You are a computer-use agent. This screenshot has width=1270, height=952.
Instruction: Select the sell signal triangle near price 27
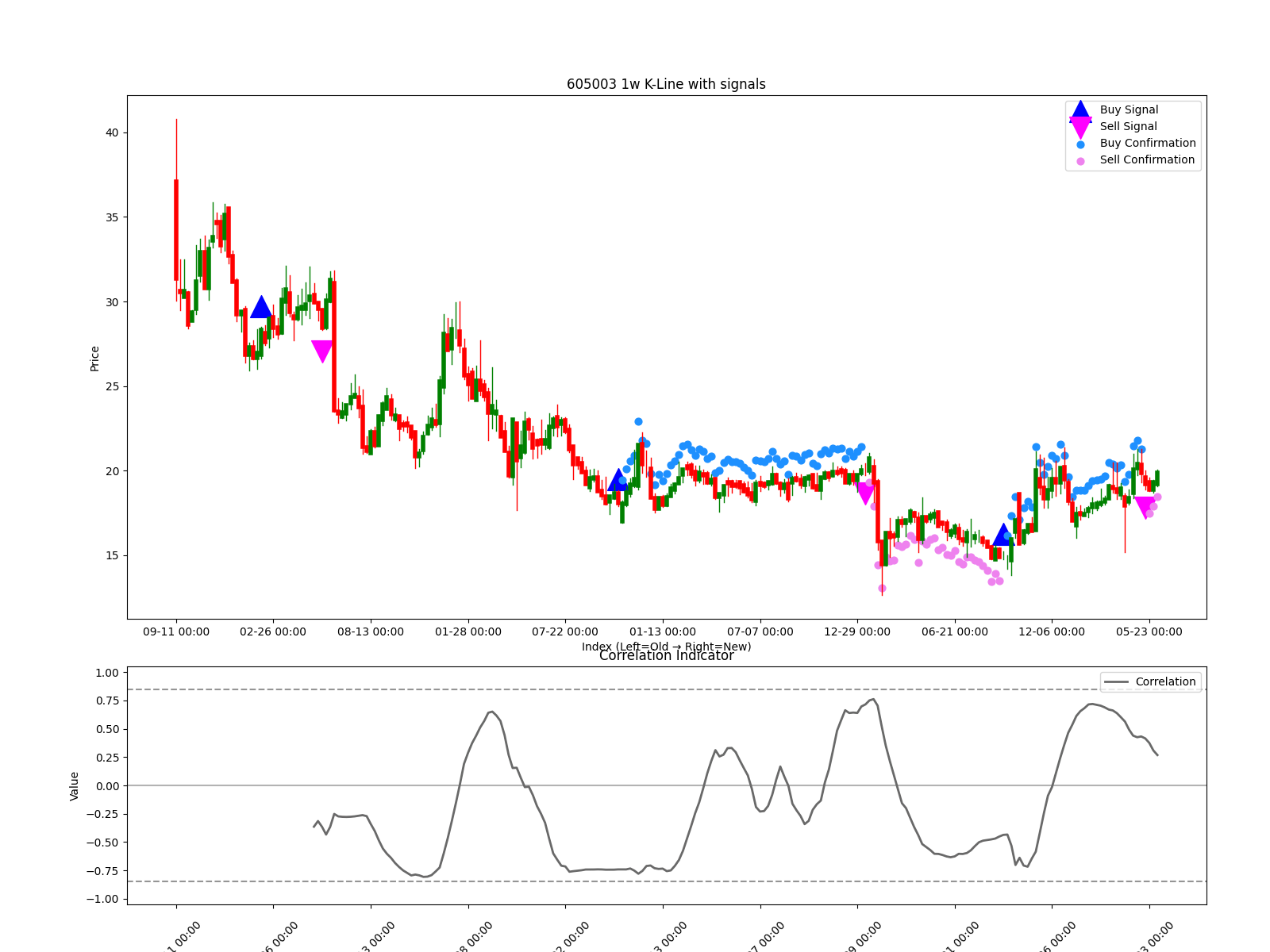coord(322,351)
